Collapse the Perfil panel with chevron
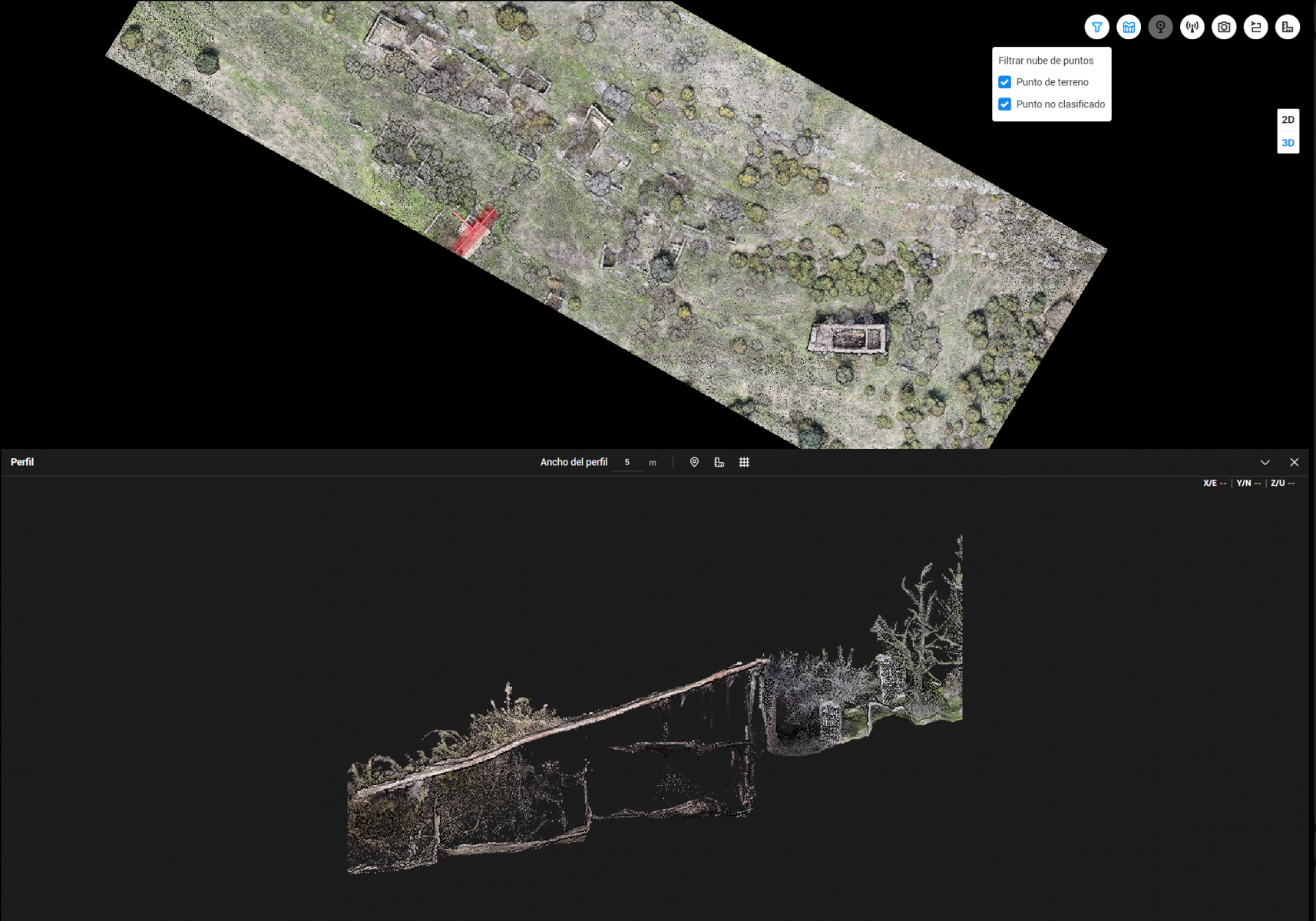 (1265, 462)
